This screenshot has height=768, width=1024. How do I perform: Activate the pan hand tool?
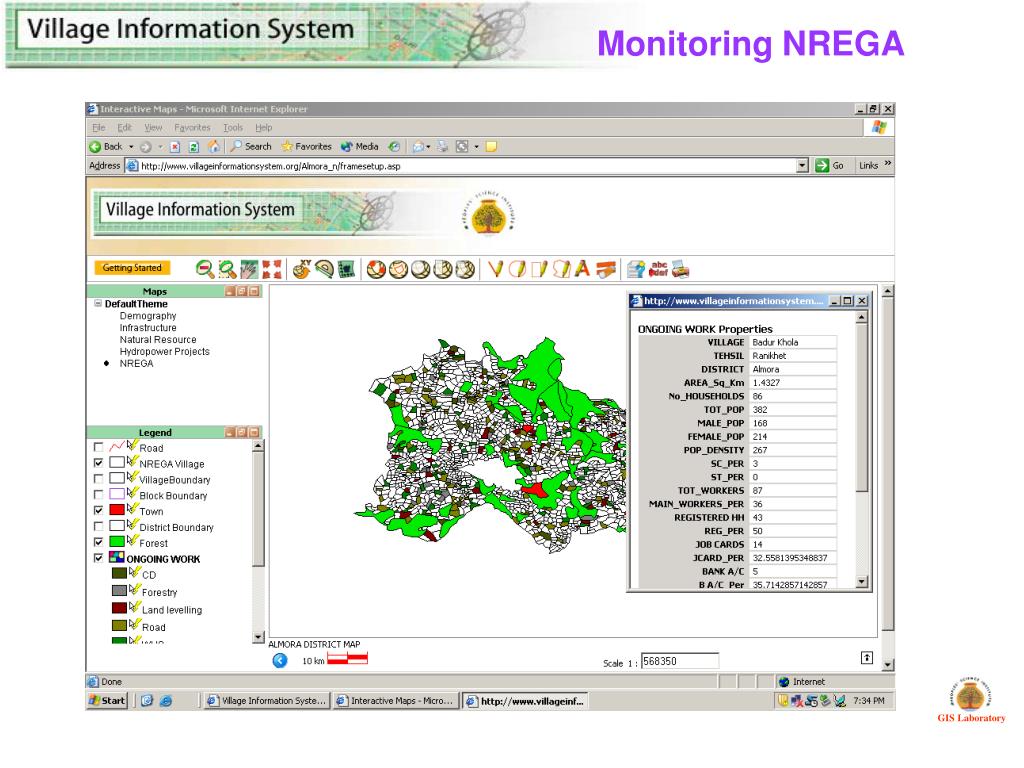coord(249,269)
